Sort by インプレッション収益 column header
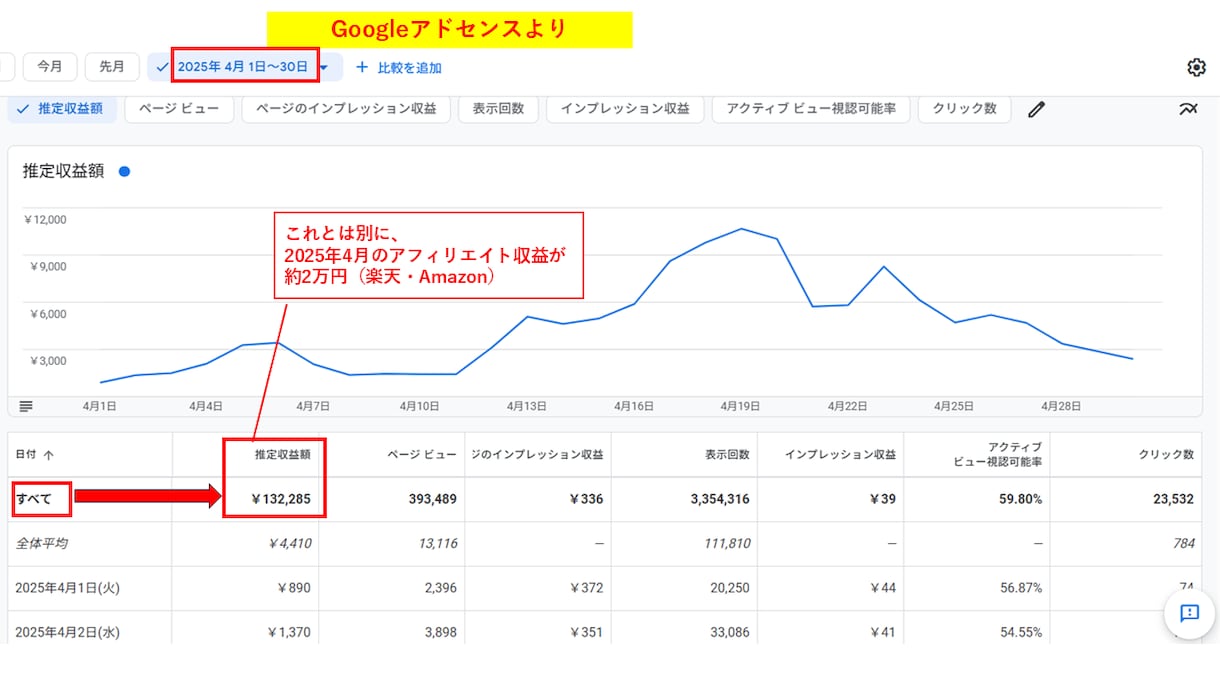Image resolution: width=1220 pixels, height=686 pixels. tap(840, 454)
